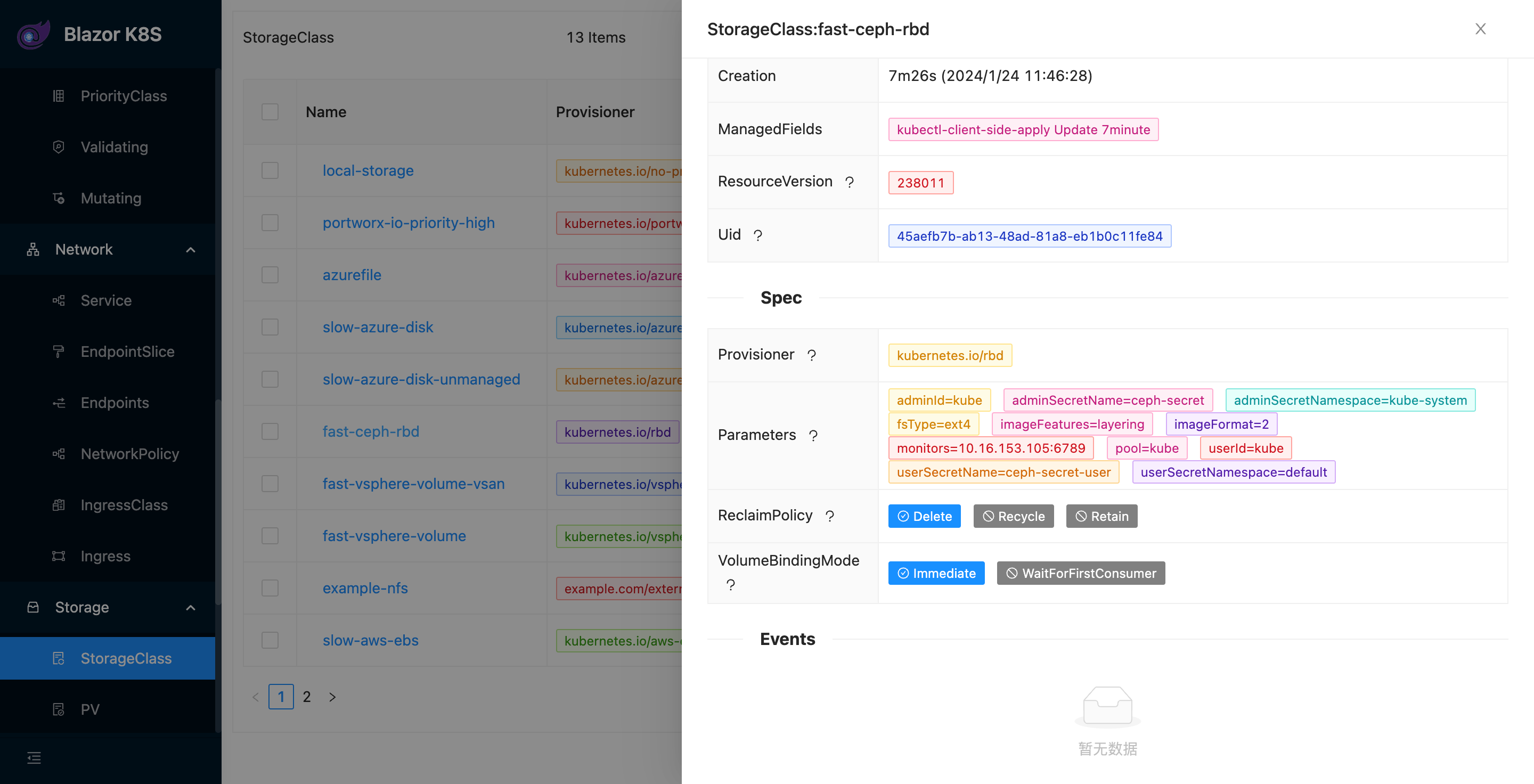Select Immediate volume binding mode
Viewport: 1534px width, 784px height.
pos(936,573)
